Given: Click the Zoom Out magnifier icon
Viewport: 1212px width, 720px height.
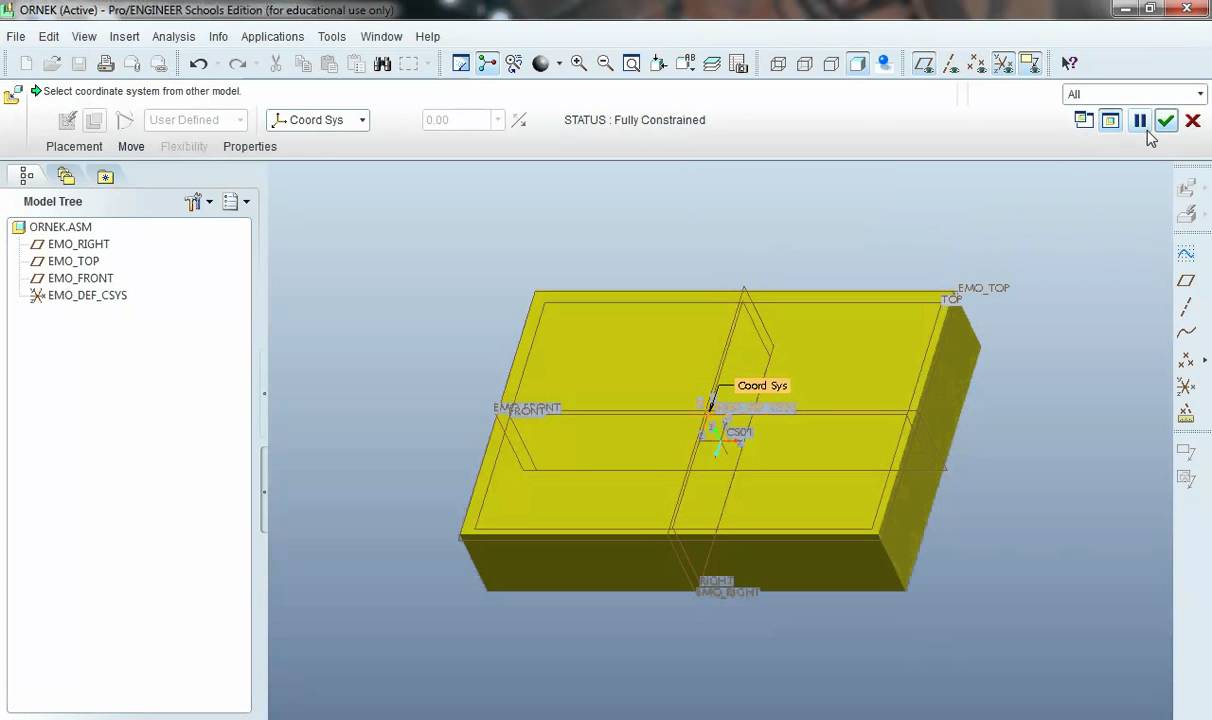Looking at the screenshot, I should [605, 64].
